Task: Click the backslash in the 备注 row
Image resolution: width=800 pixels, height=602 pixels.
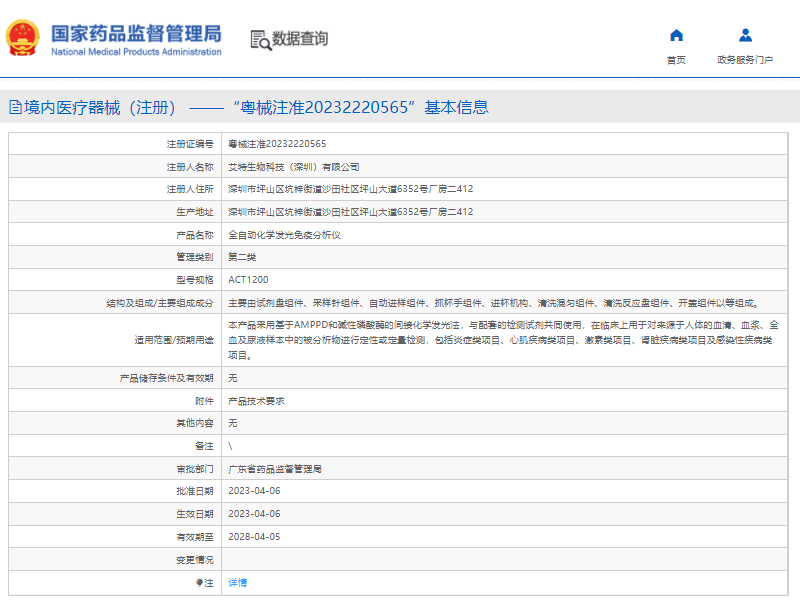Action: click(x=230, y=446)
